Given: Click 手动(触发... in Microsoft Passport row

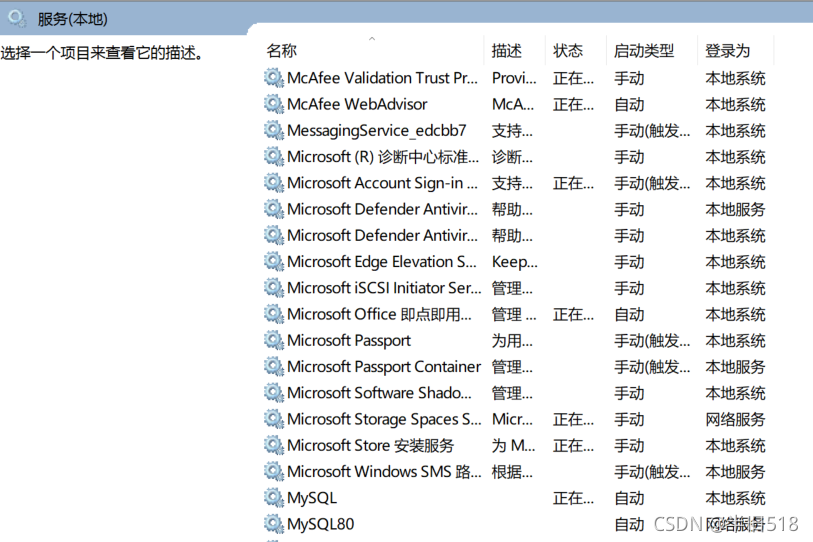Looking at the screenshot, I should (x=652, y=341).
